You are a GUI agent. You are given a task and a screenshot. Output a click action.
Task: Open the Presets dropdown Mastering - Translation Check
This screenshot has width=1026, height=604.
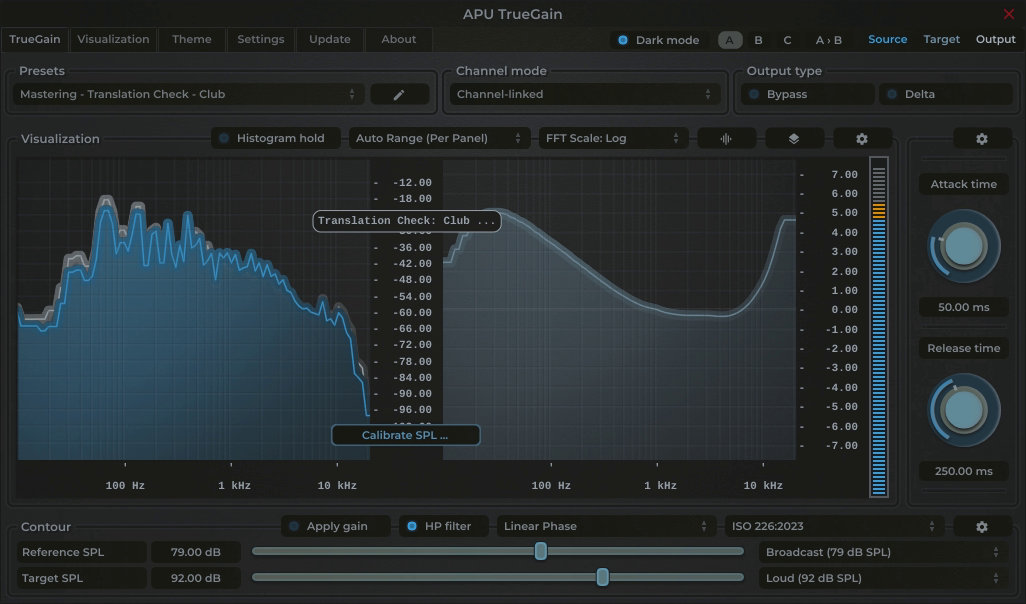coord(188,94)
